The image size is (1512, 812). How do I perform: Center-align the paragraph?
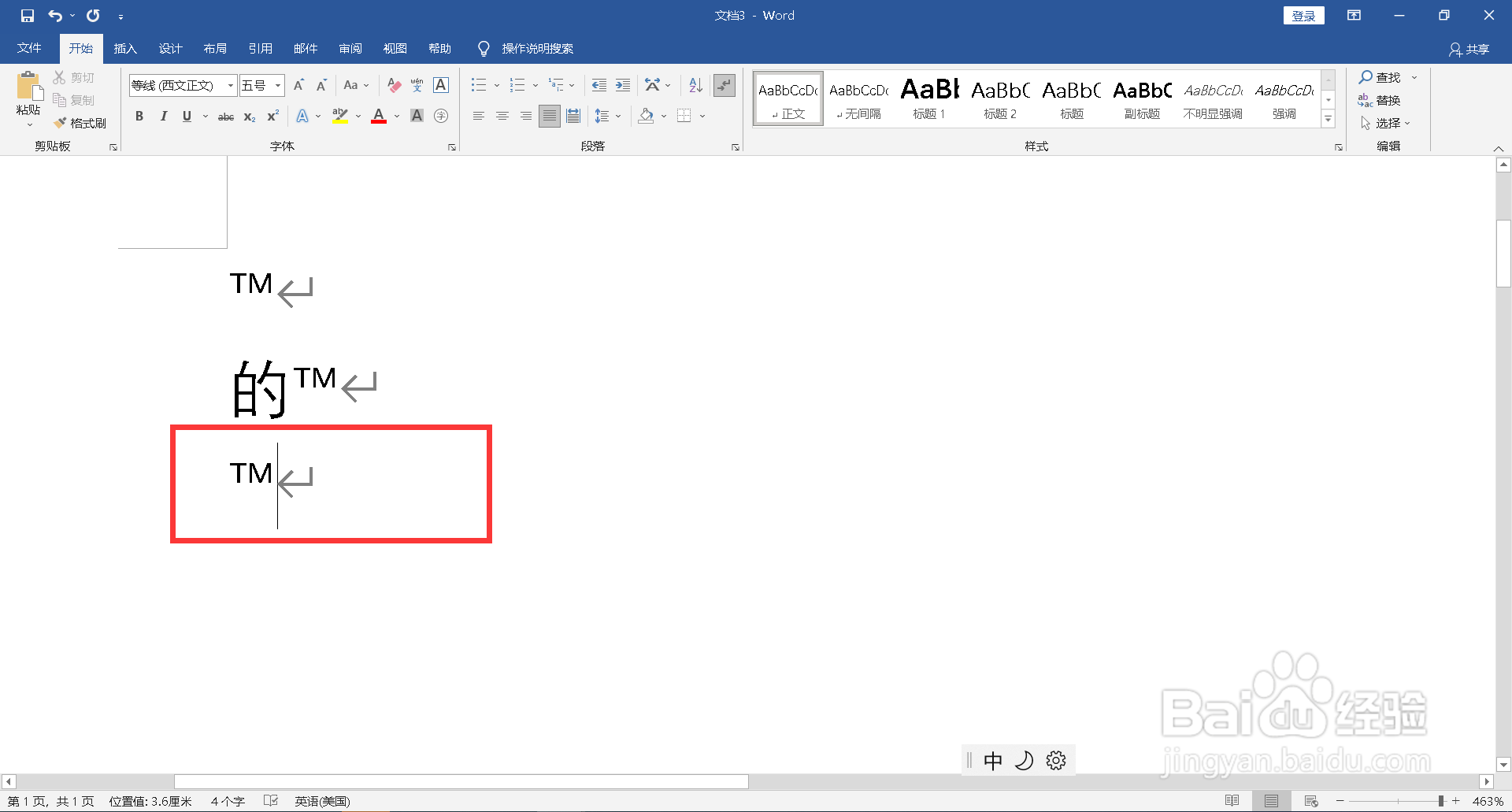(502, 116)
